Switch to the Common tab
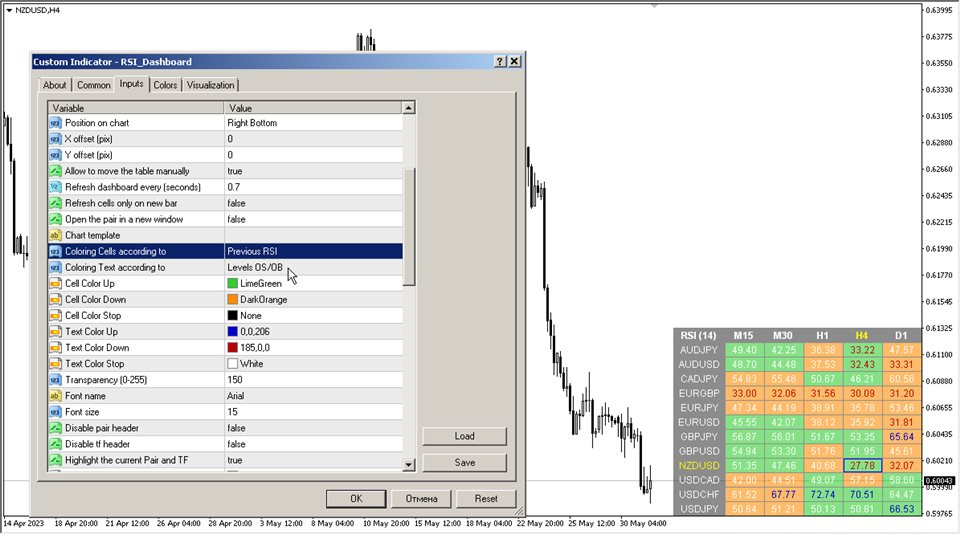Image resolution: width=960 pixels, height=534 pixels. pos(94,85)
